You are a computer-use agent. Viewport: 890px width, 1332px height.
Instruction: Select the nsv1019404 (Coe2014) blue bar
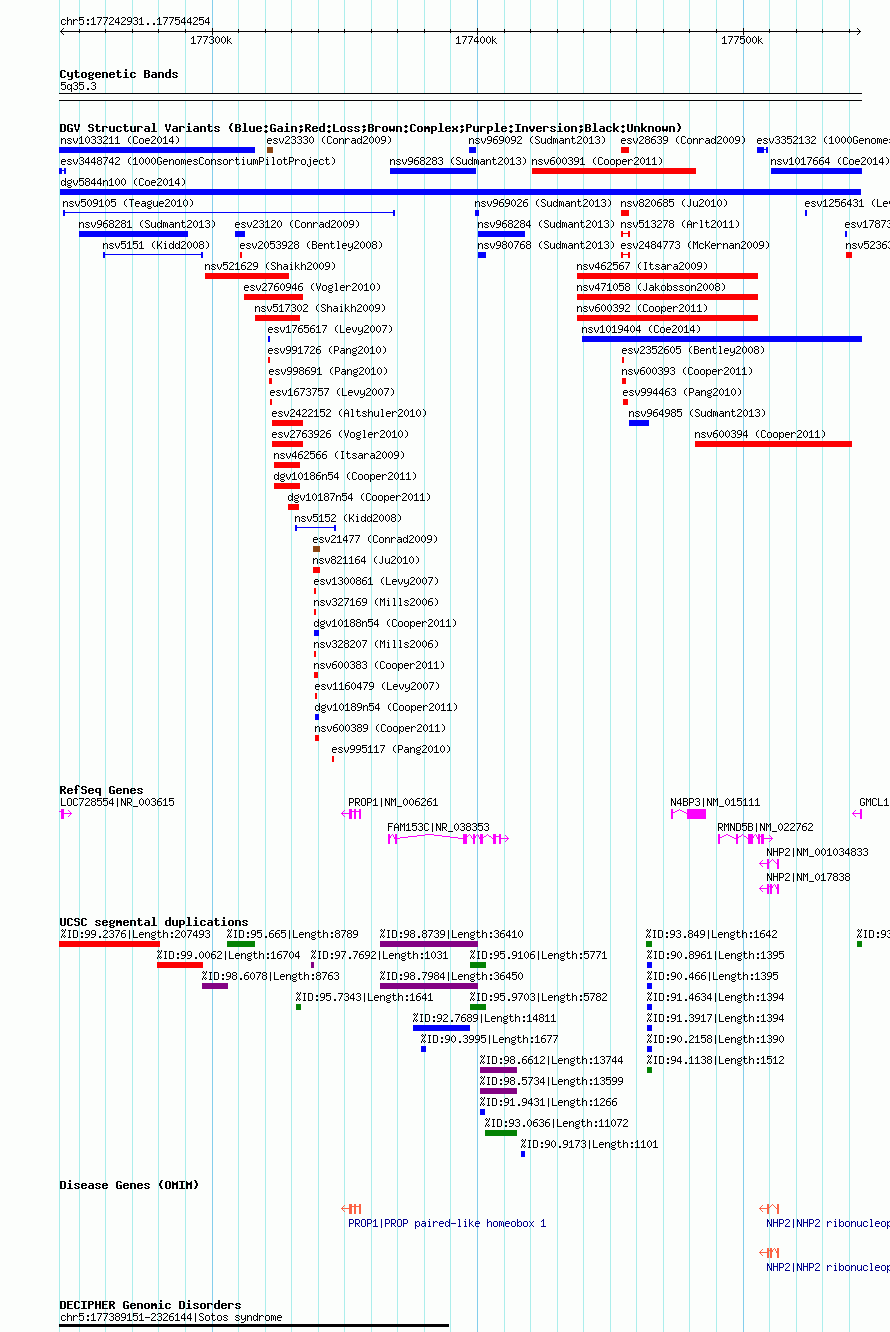(x=722, y=339)
